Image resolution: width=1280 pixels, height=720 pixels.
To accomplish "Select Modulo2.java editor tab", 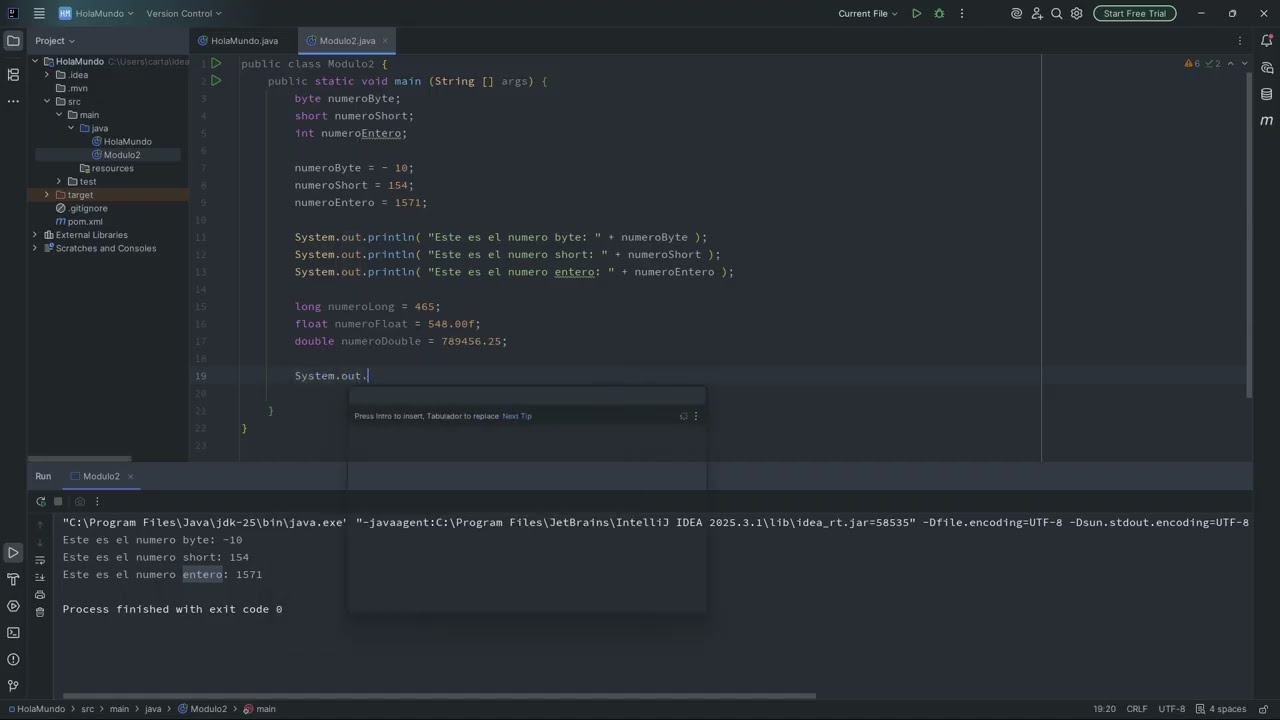I will pos(346,41).
